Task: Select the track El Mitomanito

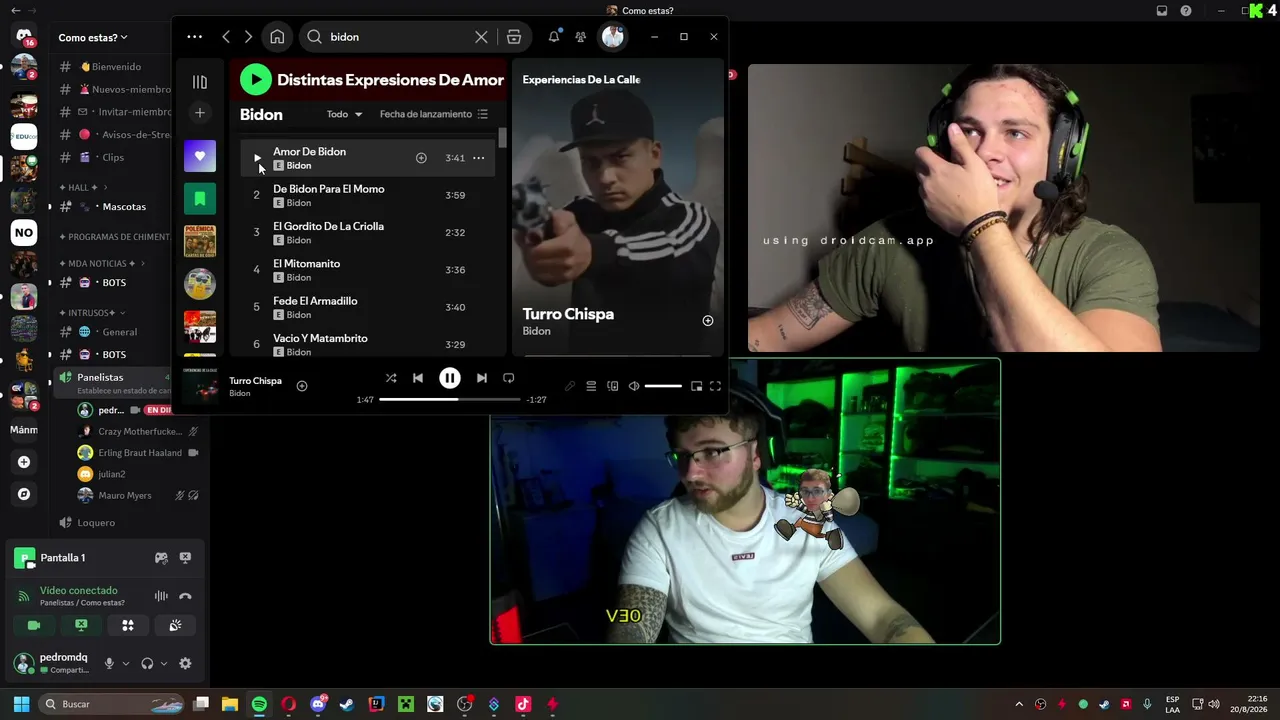Action: click(368, 270)
